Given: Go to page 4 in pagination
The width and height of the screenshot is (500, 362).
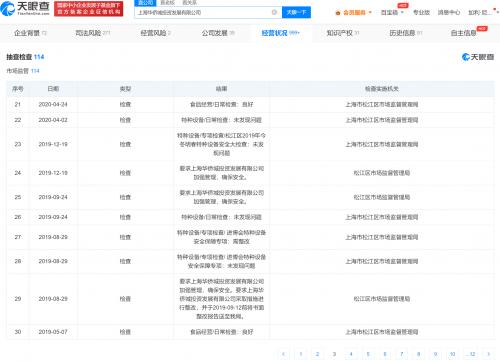Looking at the screenshot, I should [351, 354].
